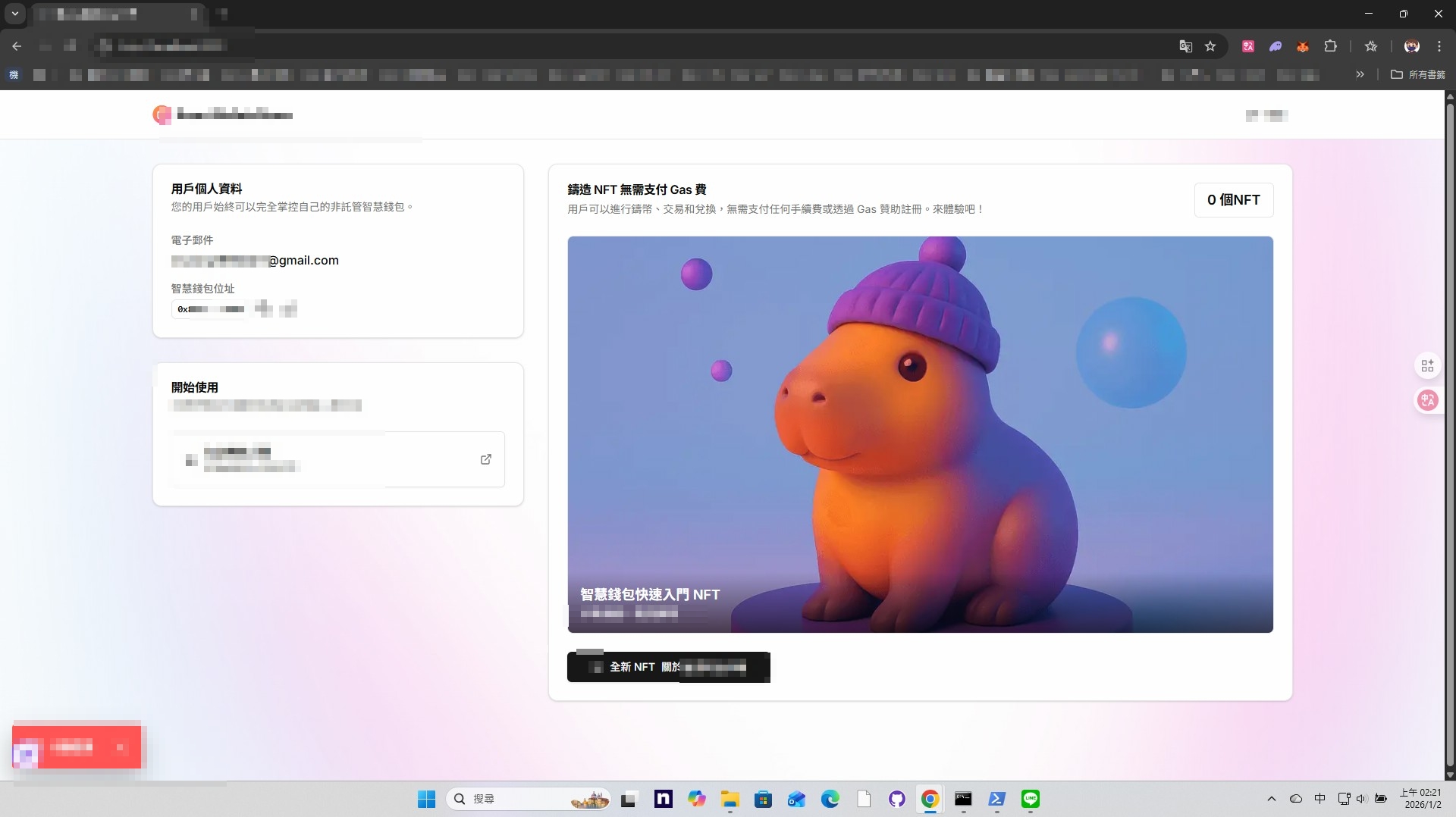Open the external link in the 開始使用 card

click(485, 459)
